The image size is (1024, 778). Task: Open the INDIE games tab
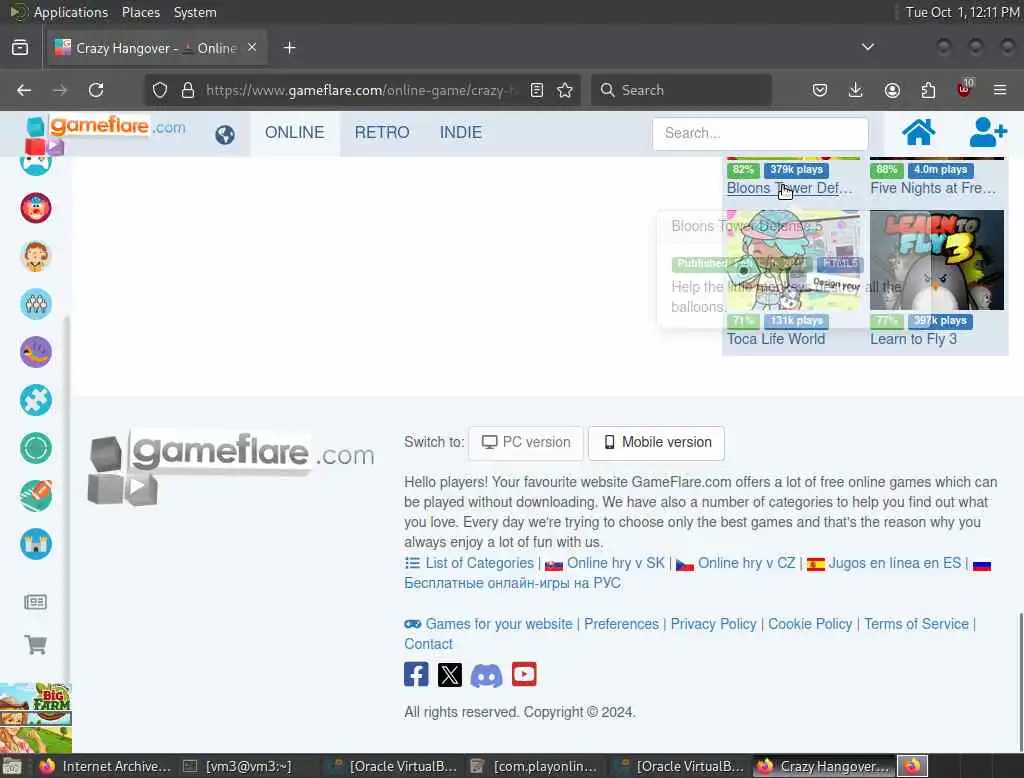461,133
